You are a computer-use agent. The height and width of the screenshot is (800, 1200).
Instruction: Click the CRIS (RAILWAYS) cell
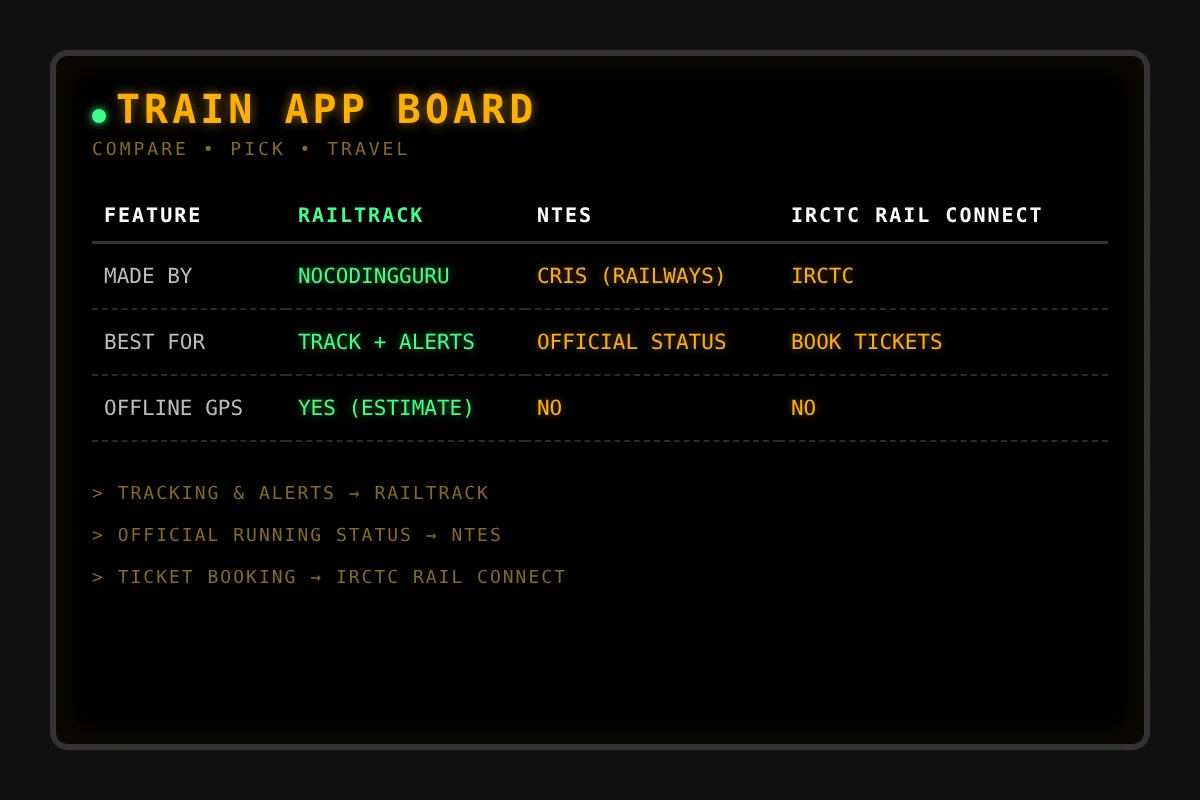(631, 276)
